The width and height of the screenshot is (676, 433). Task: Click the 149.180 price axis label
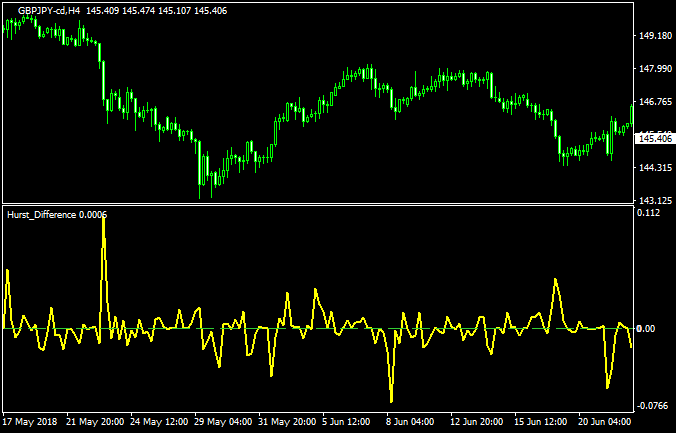click(654, 36)
